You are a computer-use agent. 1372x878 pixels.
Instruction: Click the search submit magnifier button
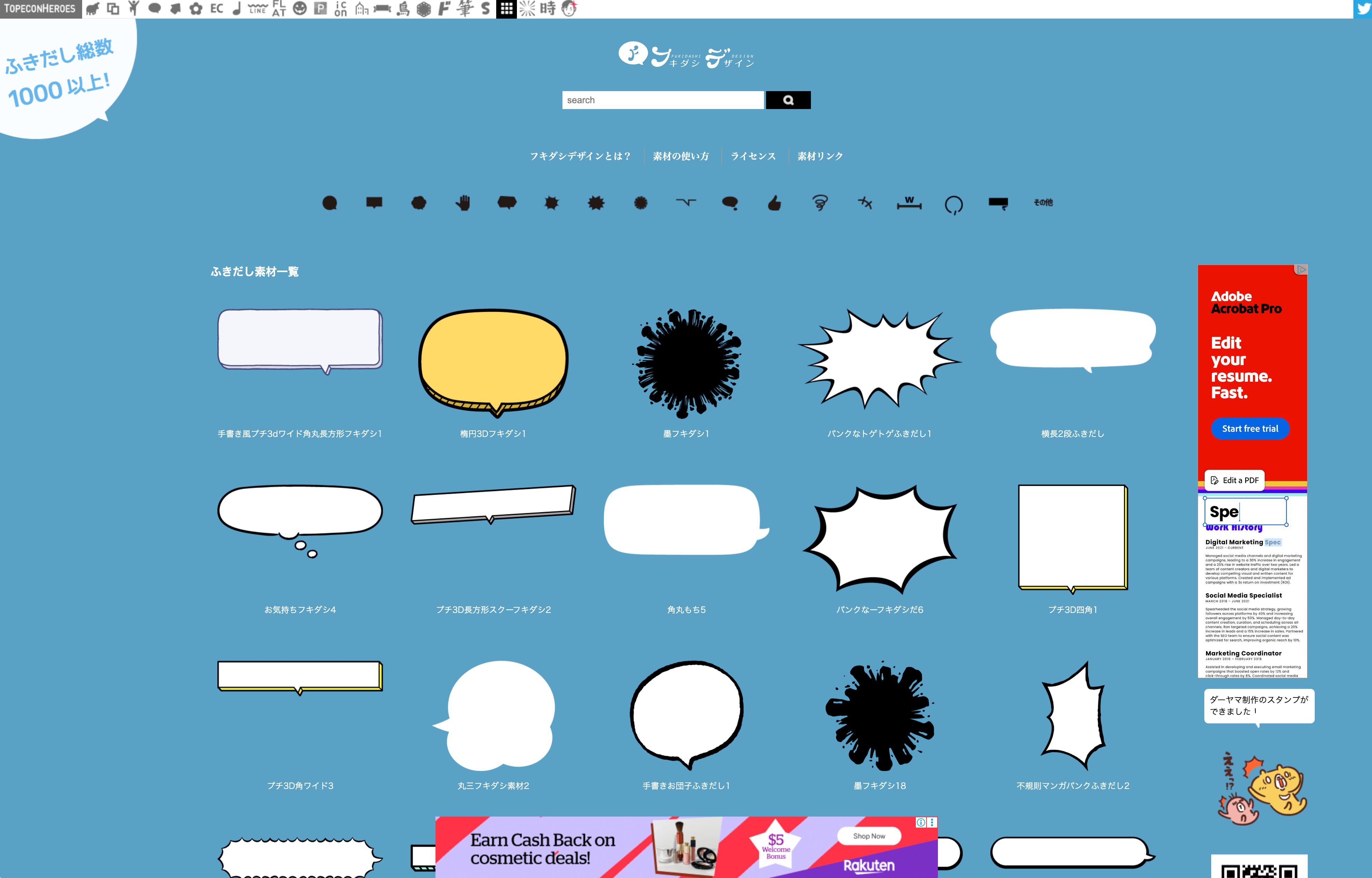[788, 100]
